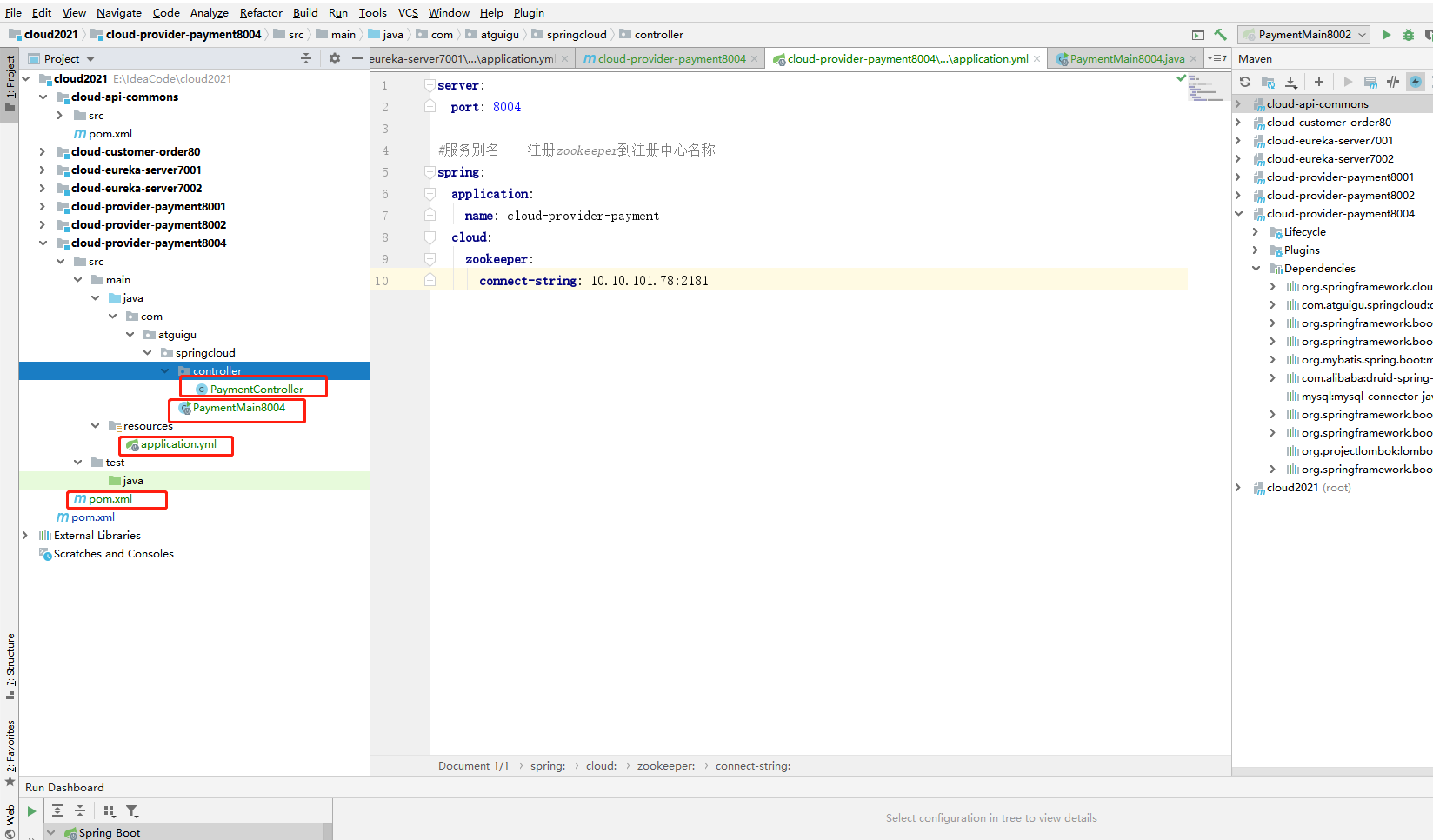Close the PaymentMain8004.java tab

point(1194,58)
